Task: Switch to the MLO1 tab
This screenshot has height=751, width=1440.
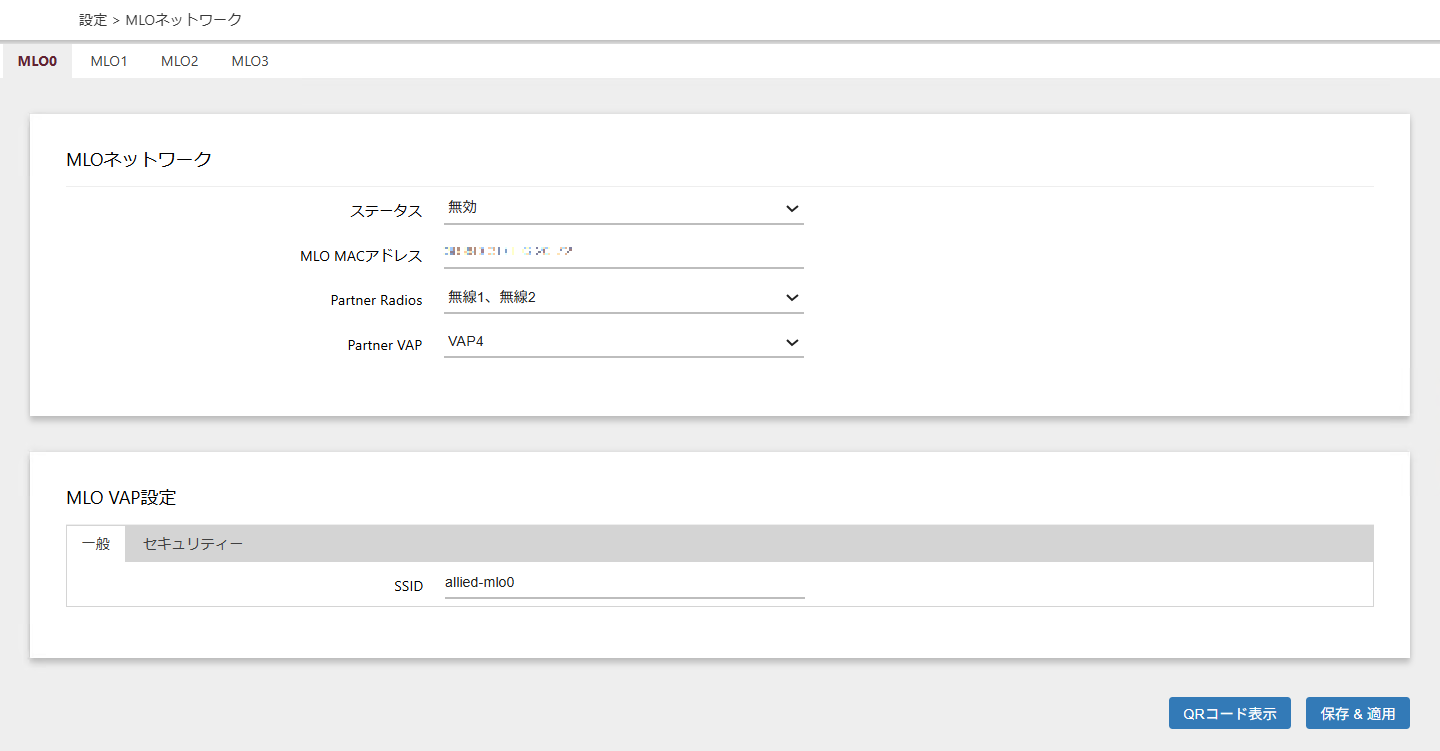Action: click(108, 61)
